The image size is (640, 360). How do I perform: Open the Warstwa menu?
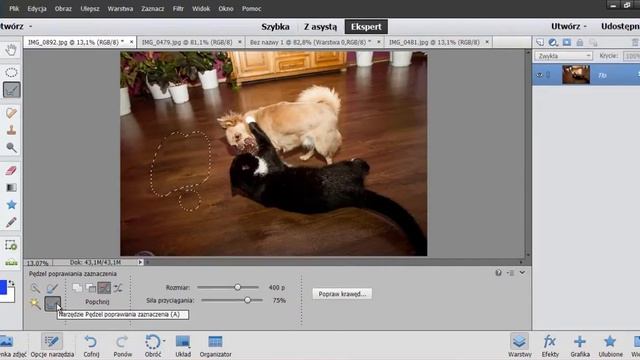120,9
